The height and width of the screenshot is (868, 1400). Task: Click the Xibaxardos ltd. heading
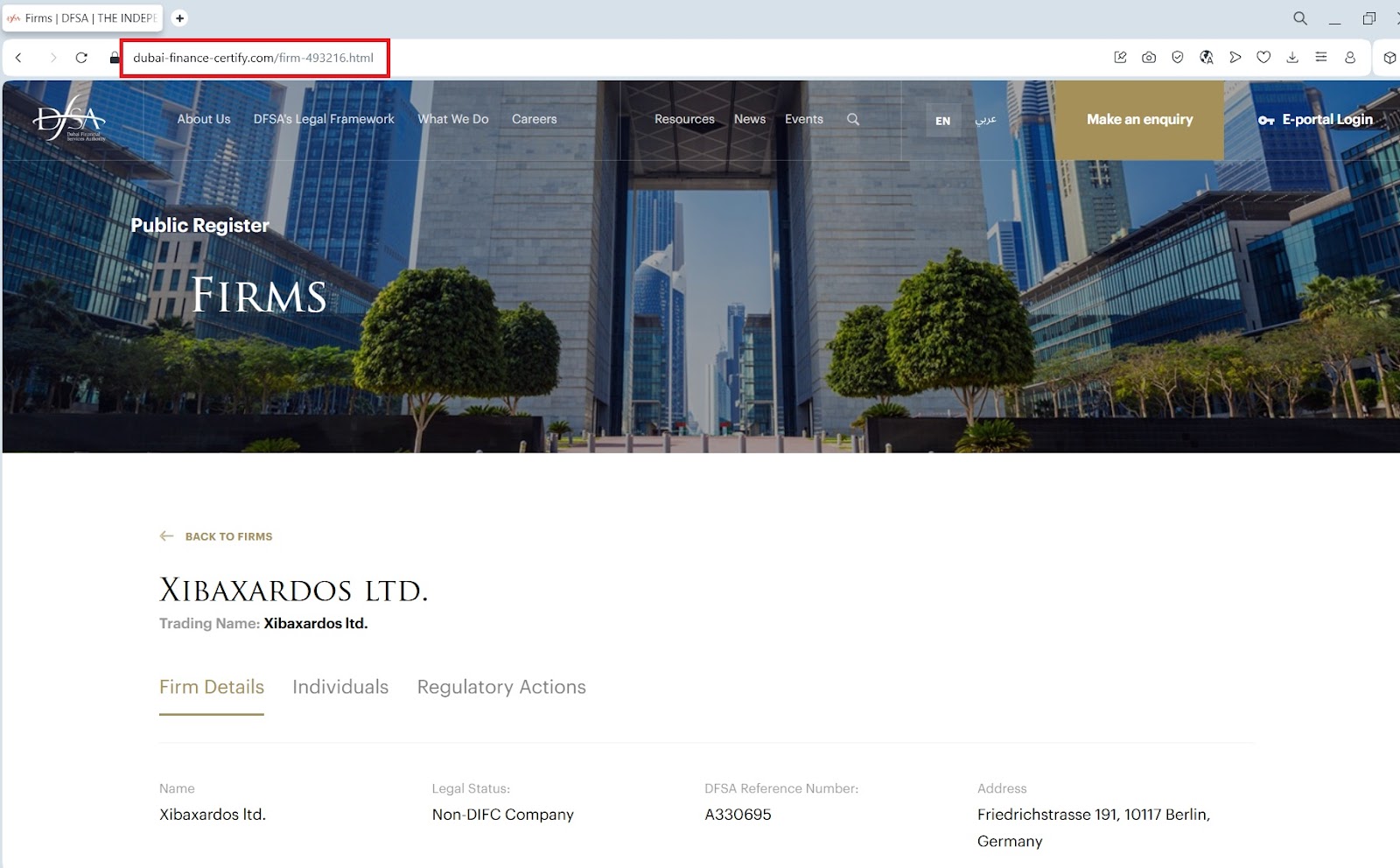294,590
